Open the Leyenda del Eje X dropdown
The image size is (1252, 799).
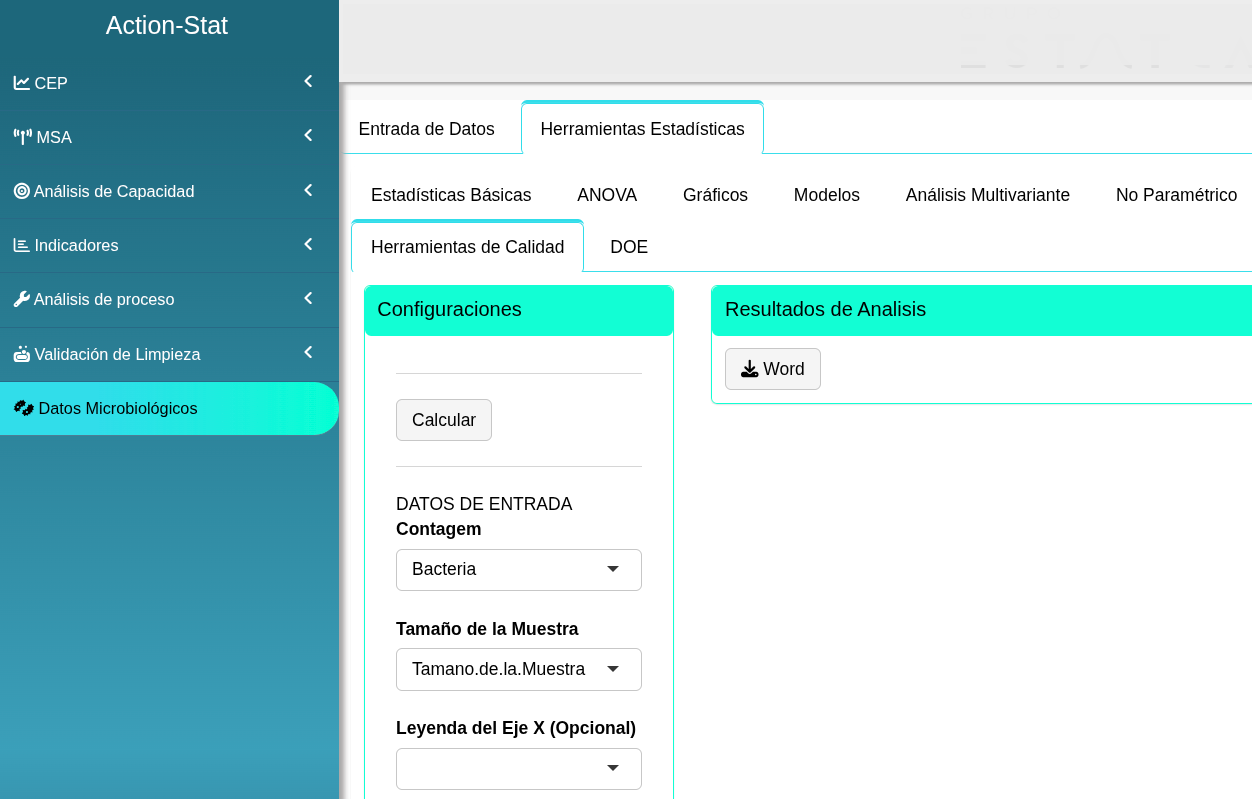[x=518, y=769]
